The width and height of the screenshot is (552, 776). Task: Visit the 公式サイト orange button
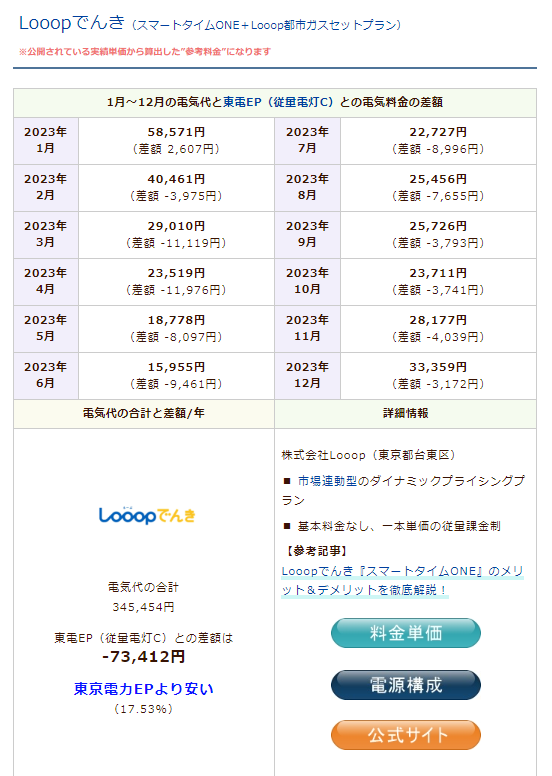pos(405,735)
